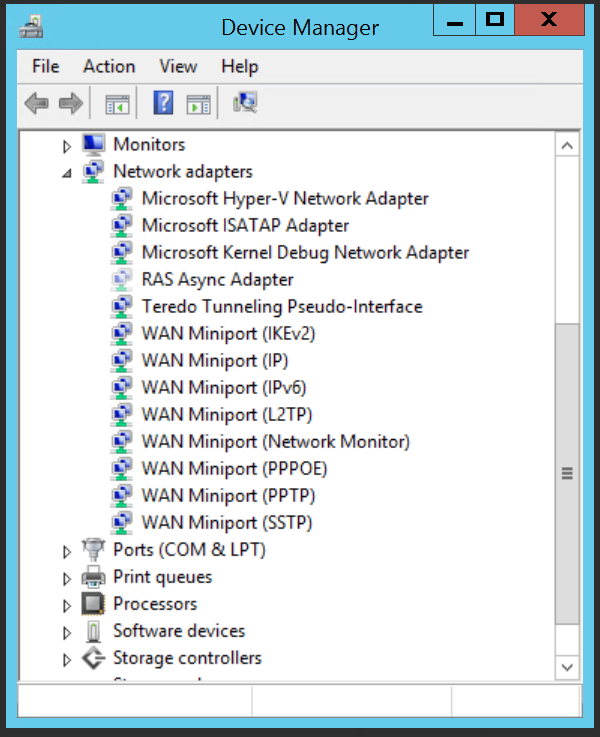
Task: Select Microsoft ISATAP Adapter label
Action: (245, 226)
